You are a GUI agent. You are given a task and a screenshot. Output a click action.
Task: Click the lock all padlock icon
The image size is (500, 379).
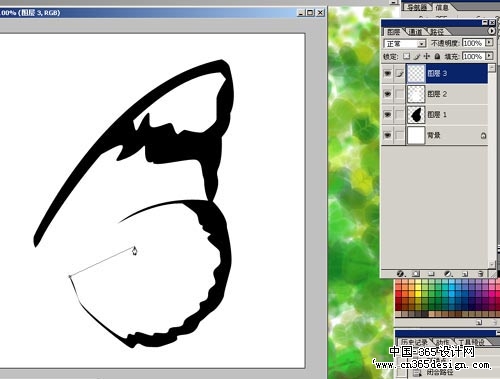pos(438,56)
